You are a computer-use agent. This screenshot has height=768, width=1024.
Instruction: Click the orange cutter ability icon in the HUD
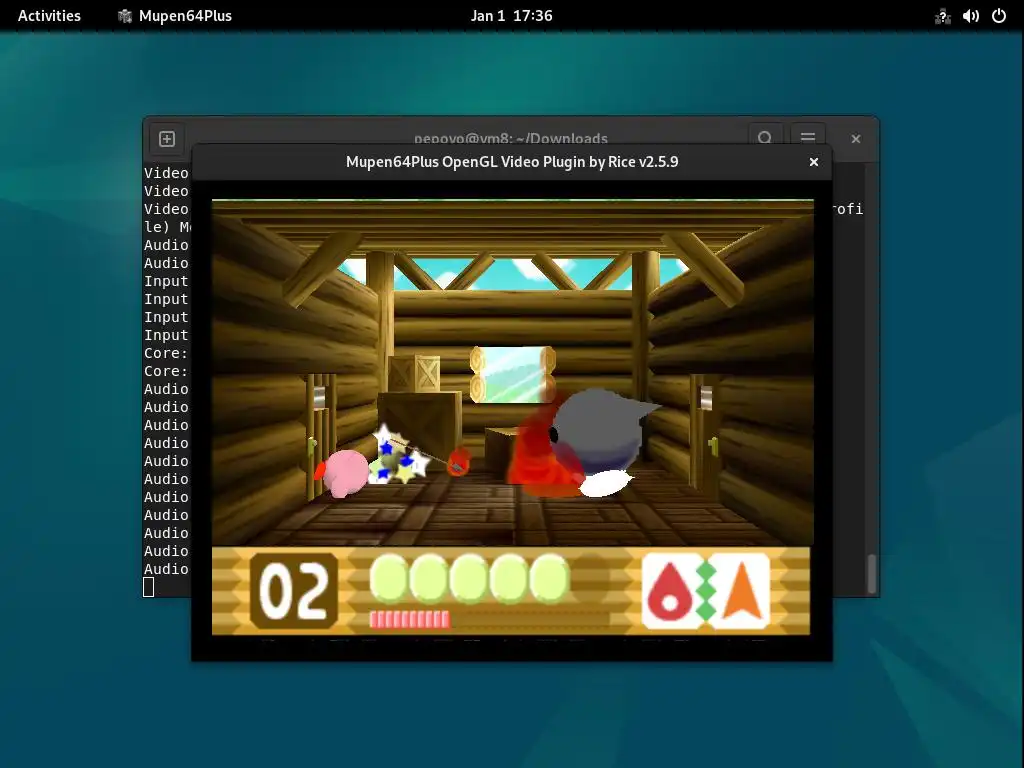coord(742,590)
